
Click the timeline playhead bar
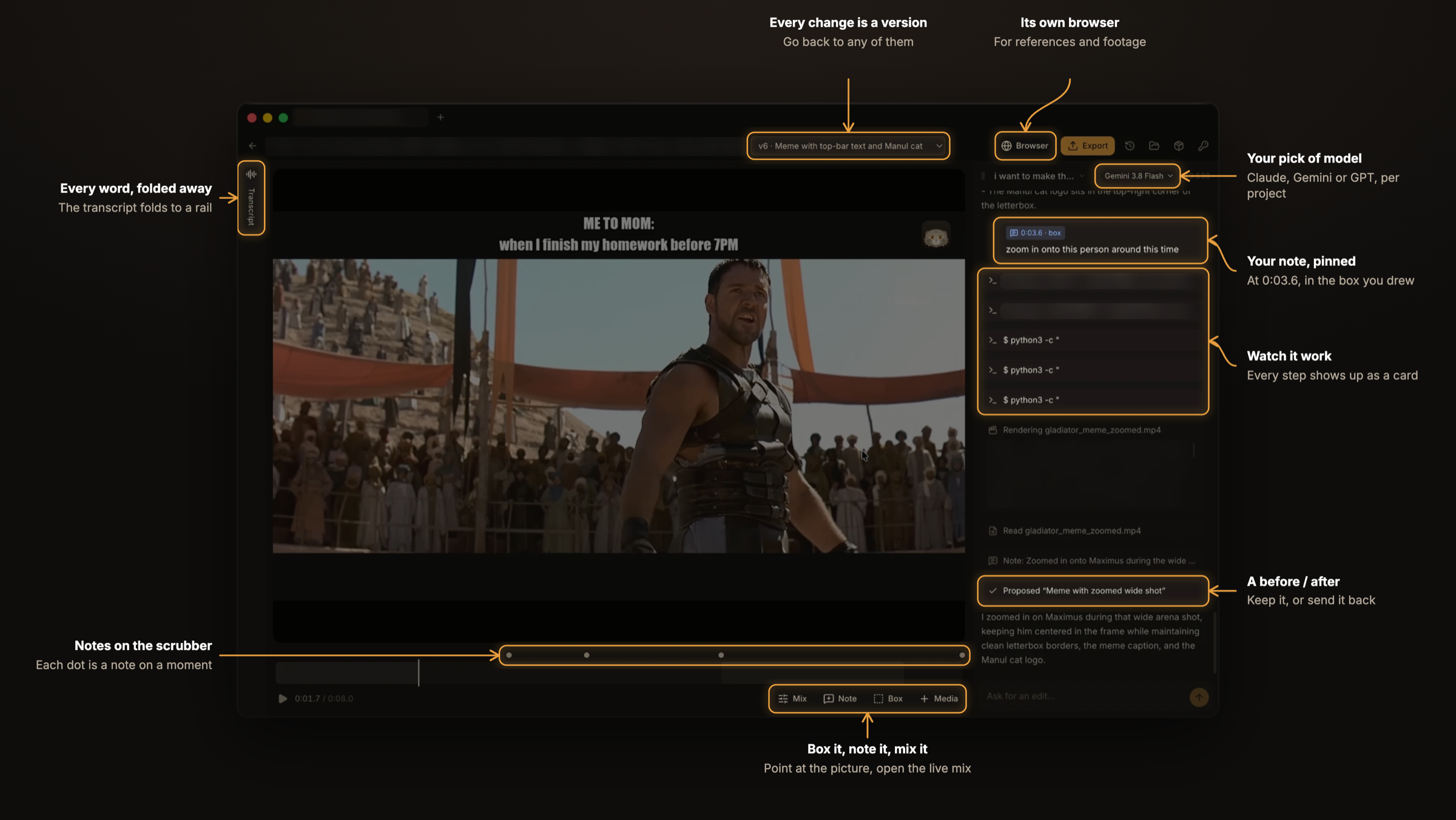coord(419,673)
